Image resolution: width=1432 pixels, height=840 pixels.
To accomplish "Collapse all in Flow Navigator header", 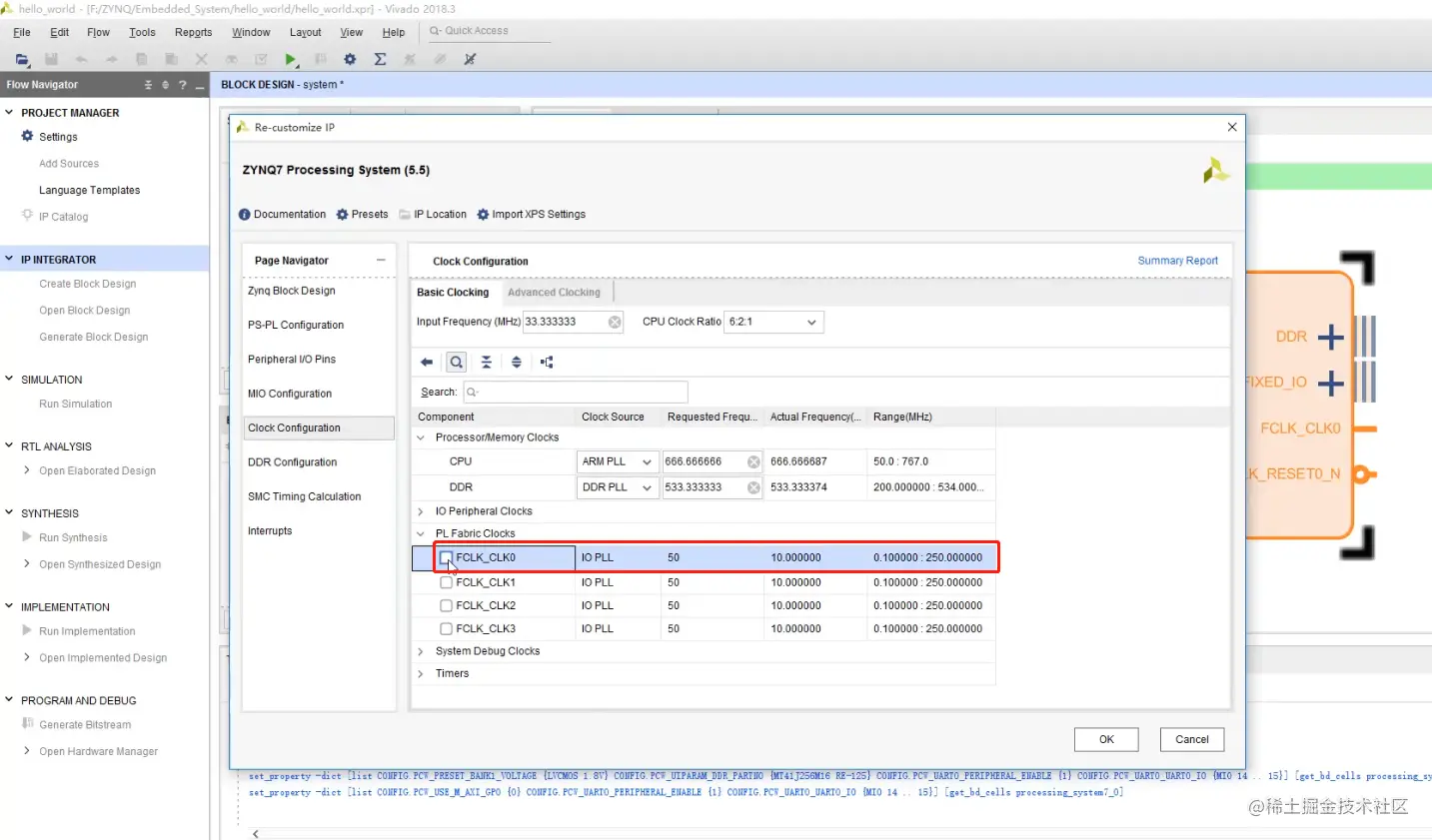I will coord(148,85).
